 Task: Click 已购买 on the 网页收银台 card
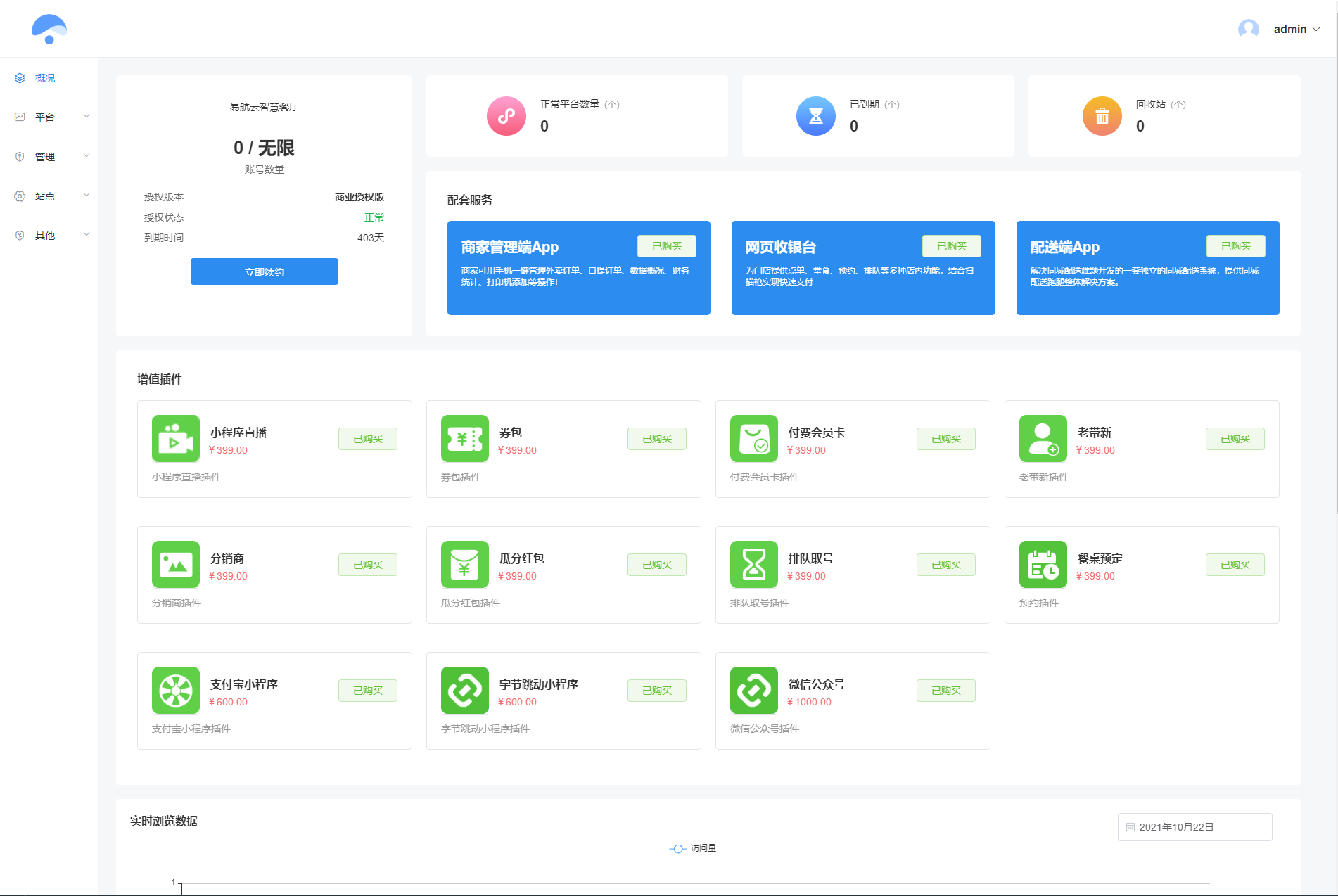pos(952,245)
